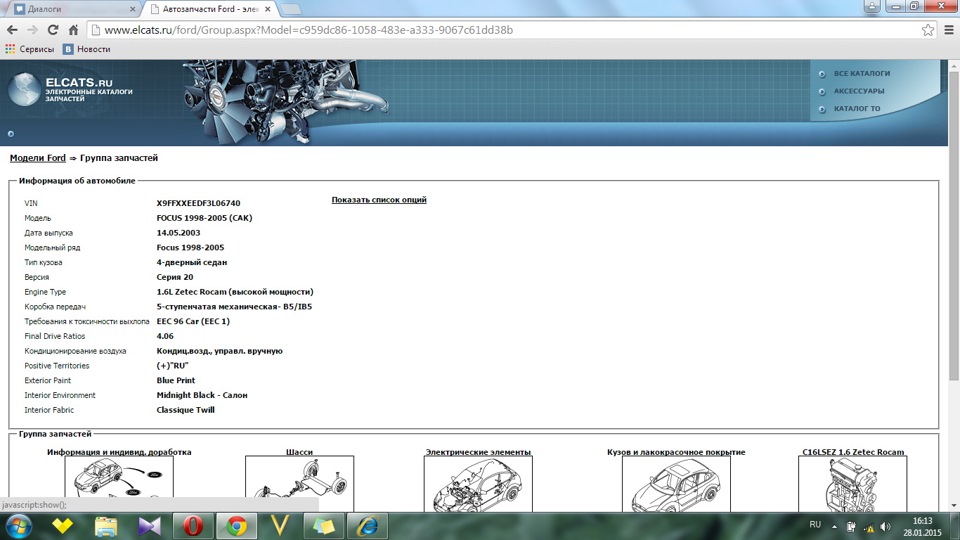960x540 pixels.
Task: Click the small circle icon under logo
Action: point(10,133)
